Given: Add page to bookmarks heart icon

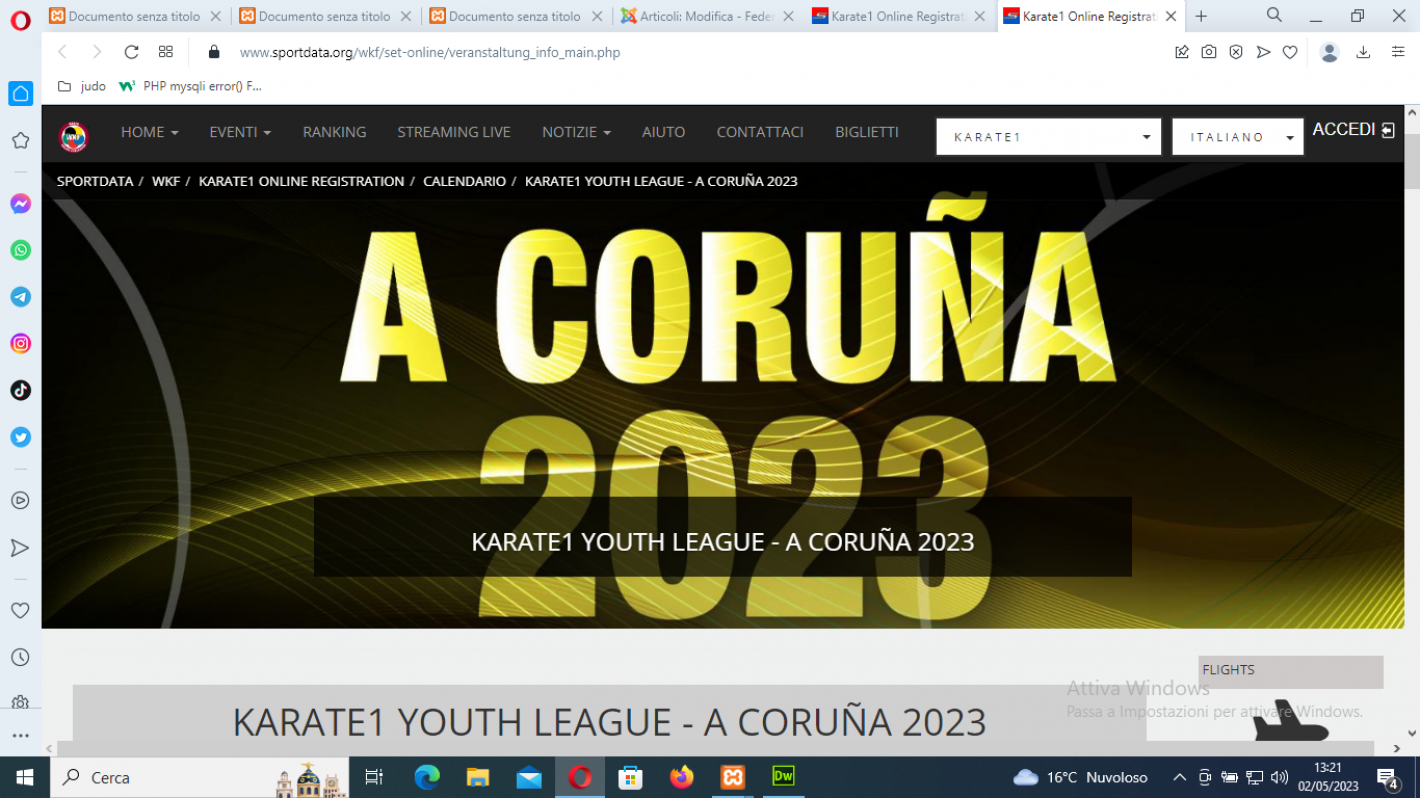Looking at the screenshot, I should coord(1290,52).
